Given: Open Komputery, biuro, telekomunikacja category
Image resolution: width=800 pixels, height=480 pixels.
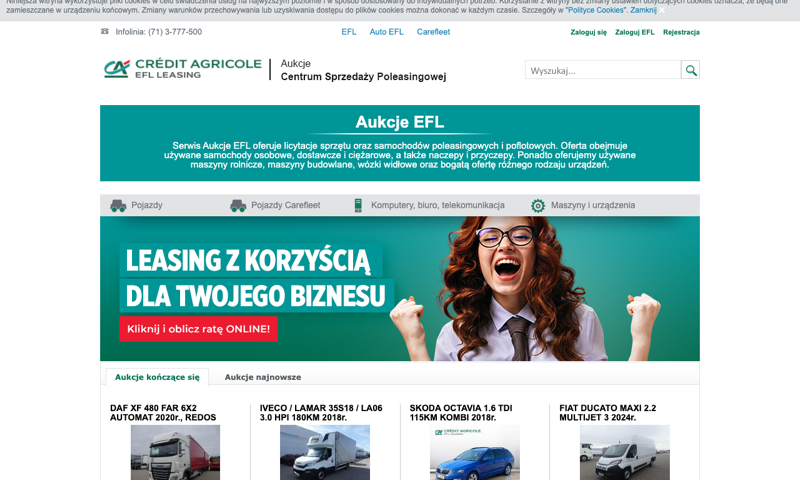Looking at the screenshot, I should (x=438, y=205).
